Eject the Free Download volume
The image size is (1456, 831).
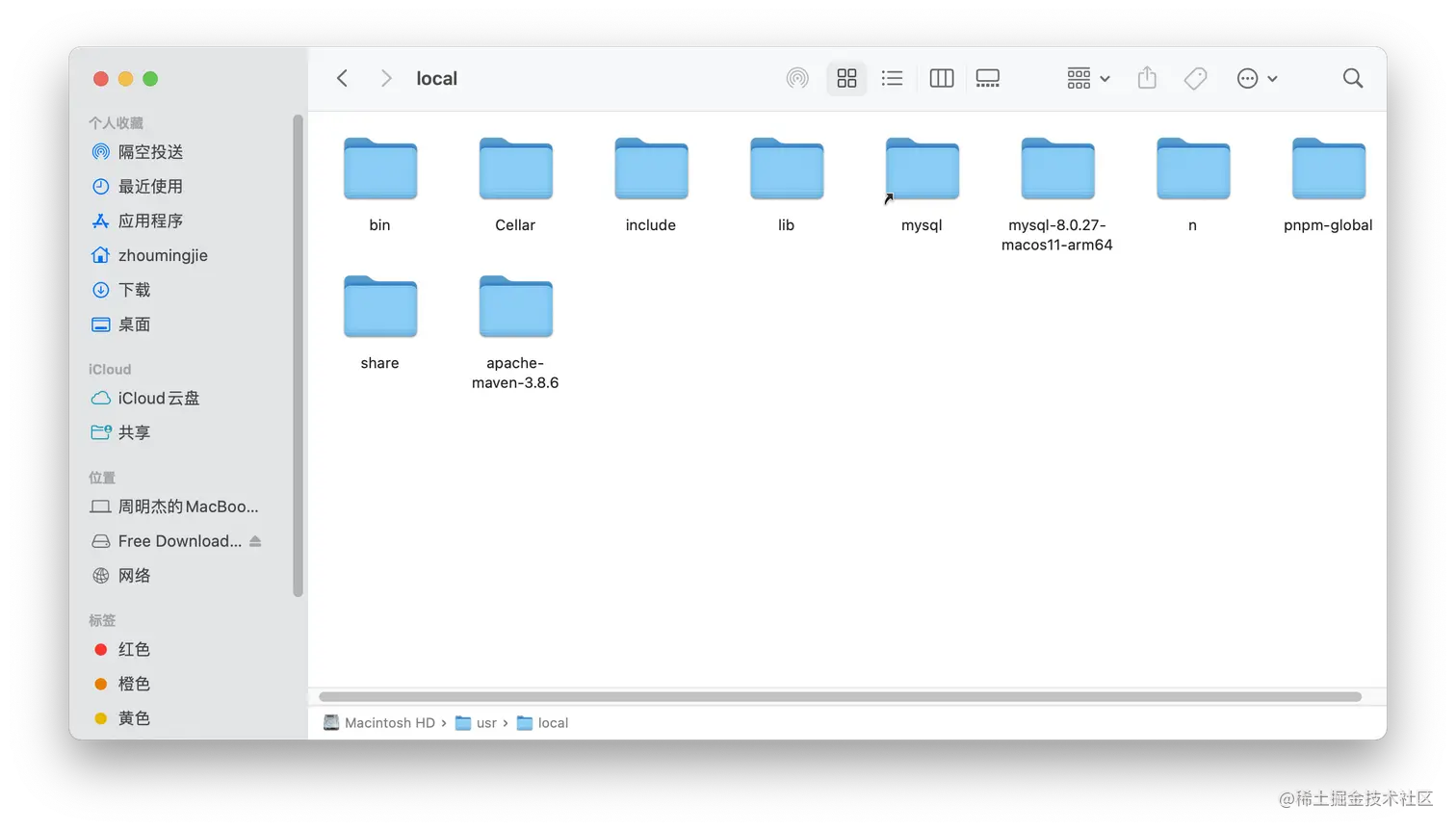(x=255, y=541)
